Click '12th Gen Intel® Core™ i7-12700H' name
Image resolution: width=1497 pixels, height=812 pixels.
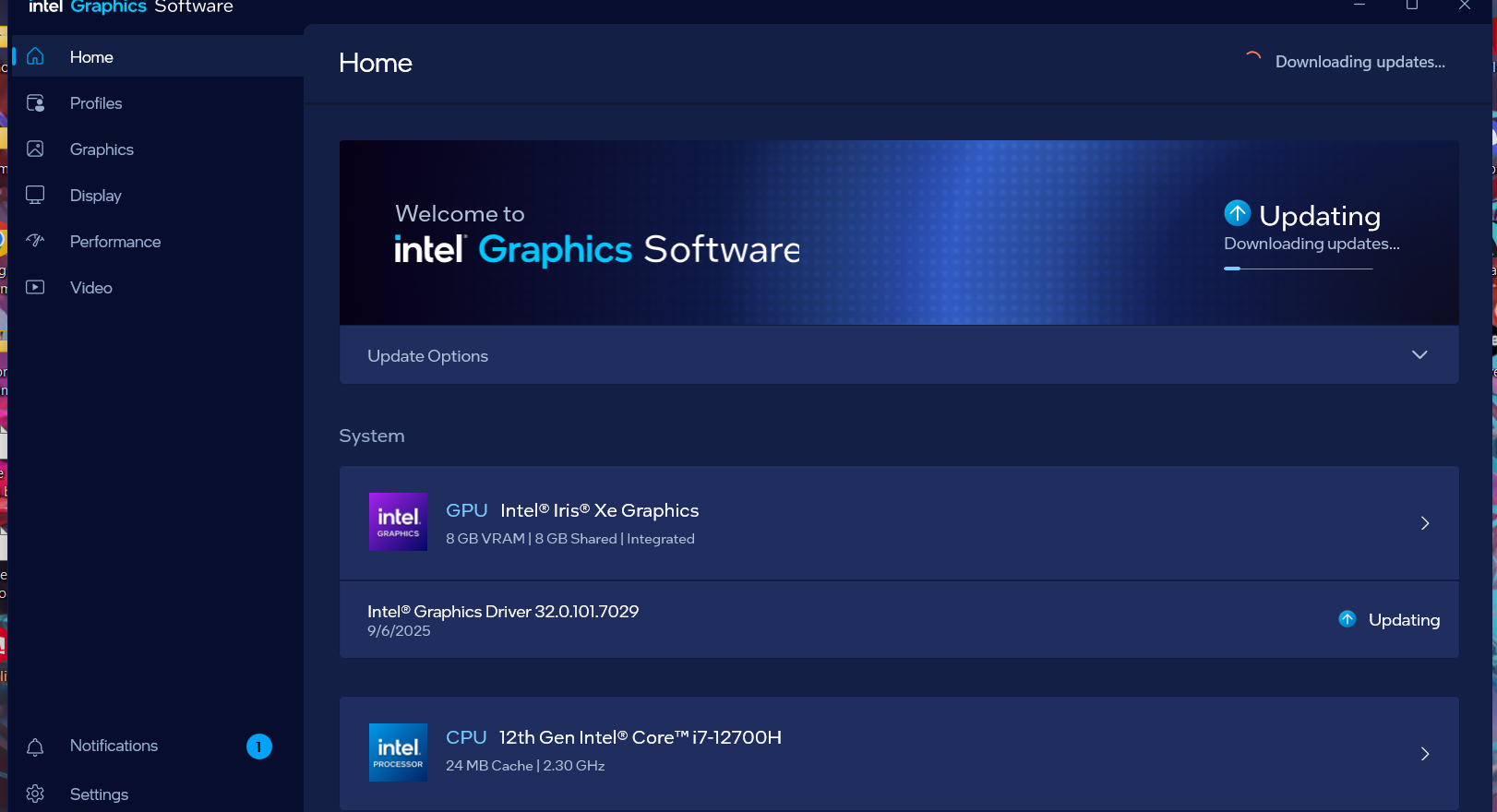[641, 737]
